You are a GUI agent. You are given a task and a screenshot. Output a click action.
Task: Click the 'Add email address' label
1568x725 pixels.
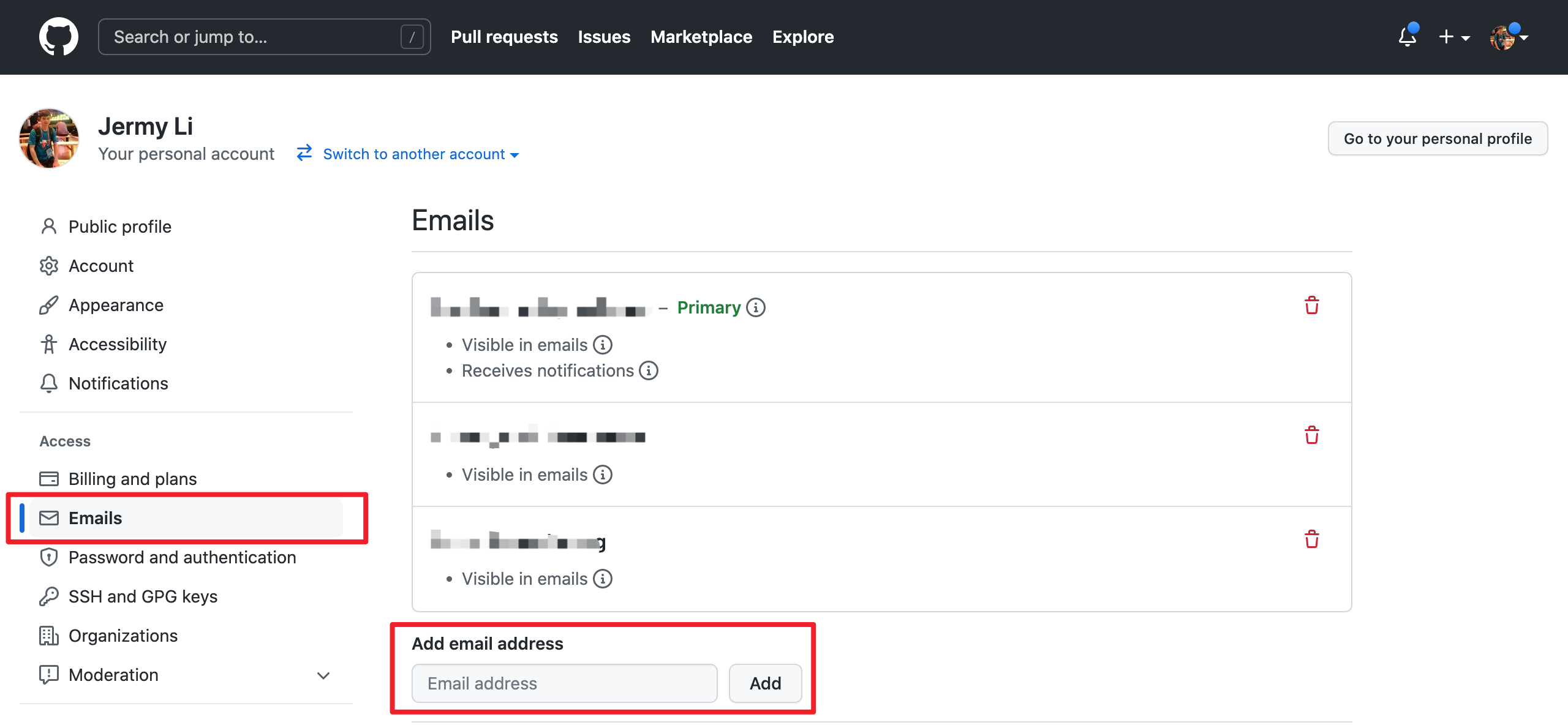tap(488, 644)
